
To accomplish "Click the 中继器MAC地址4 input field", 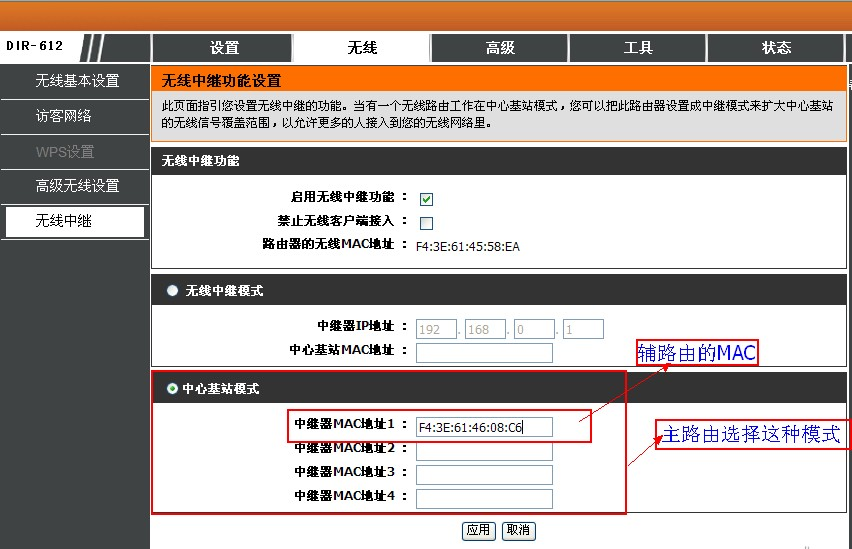I will [484, 498].
